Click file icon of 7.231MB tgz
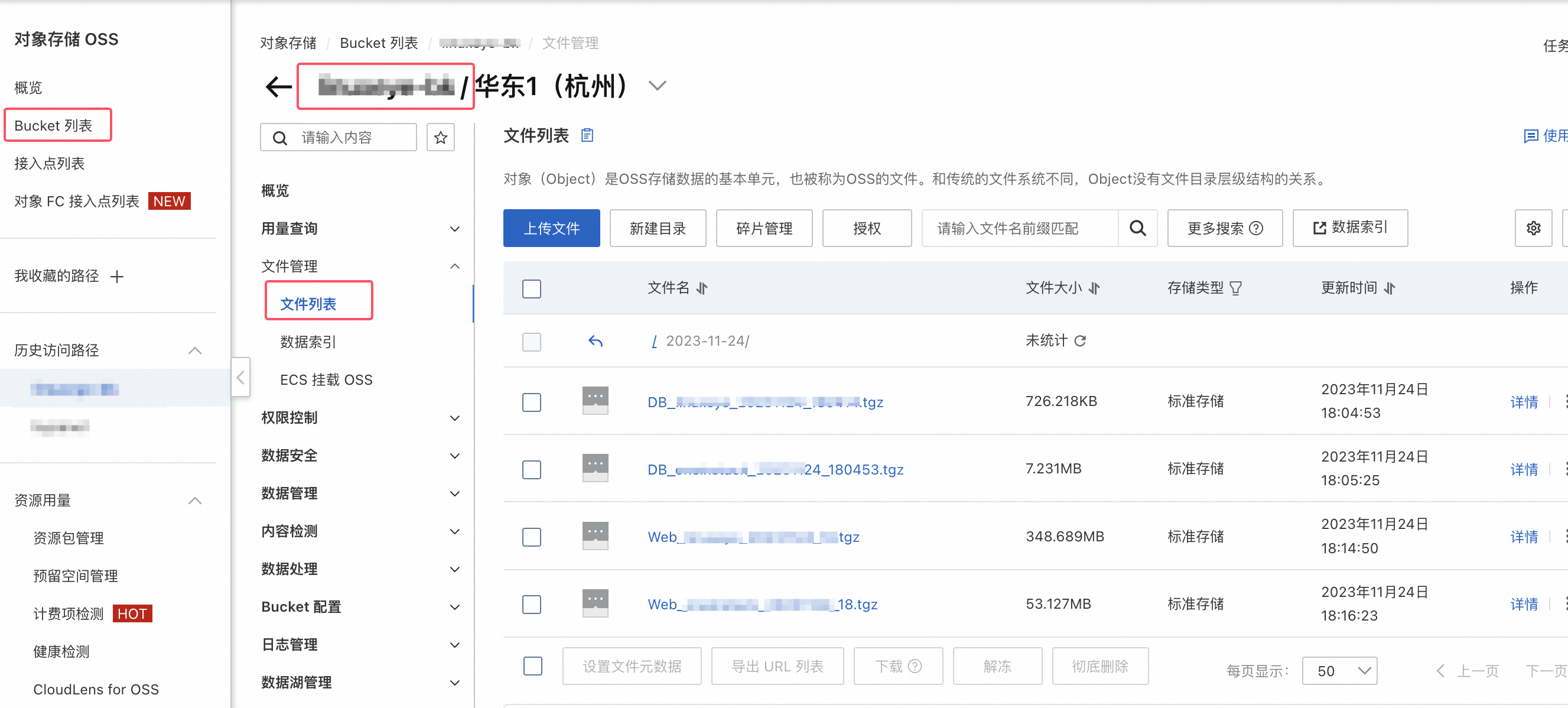 pos(596,468)
